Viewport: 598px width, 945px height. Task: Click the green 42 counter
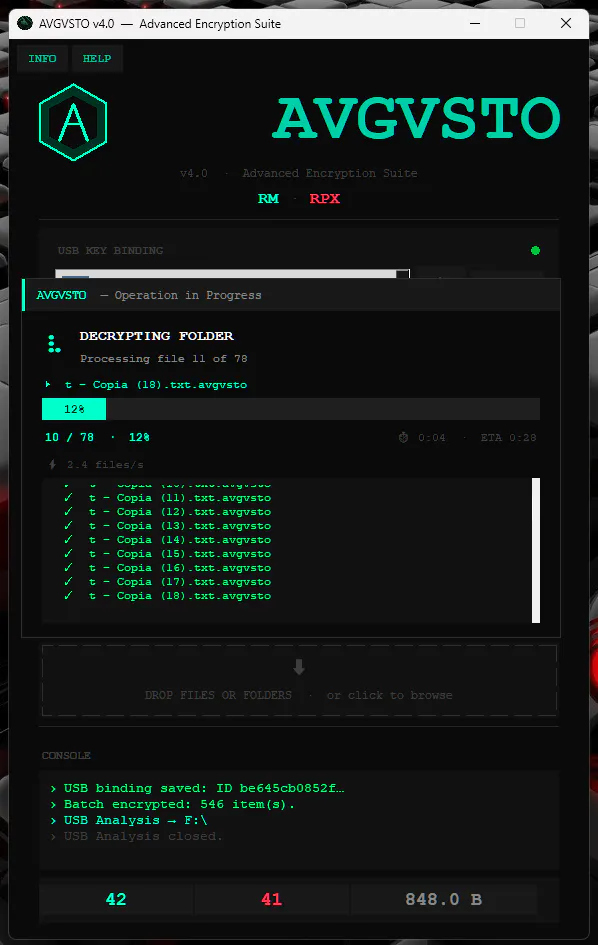click(116, 900)
